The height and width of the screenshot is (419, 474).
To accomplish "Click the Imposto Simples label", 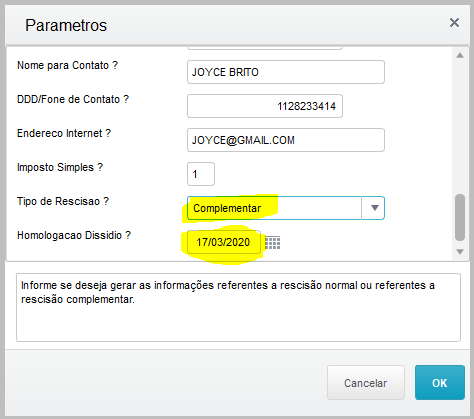I will (x=60, y=167).
